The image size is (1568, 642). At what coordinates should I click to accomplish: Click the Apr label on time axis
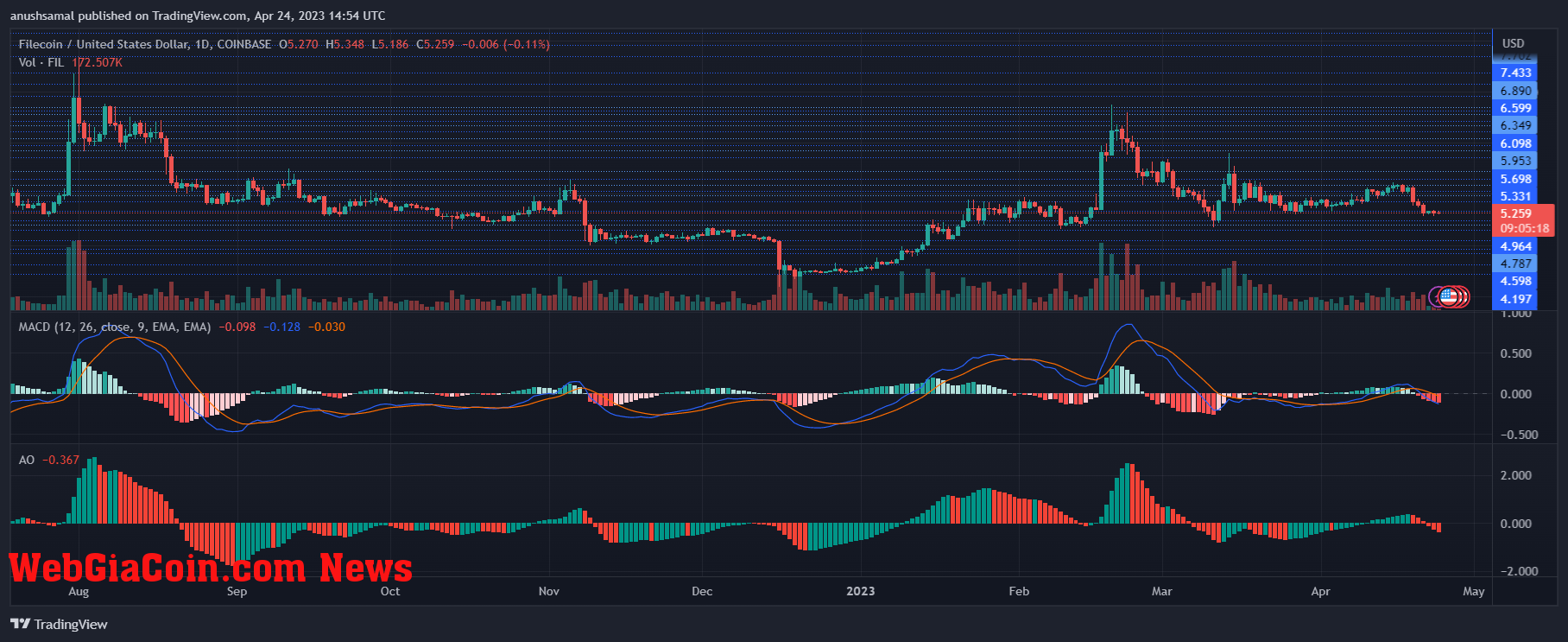click(1320, 591)
